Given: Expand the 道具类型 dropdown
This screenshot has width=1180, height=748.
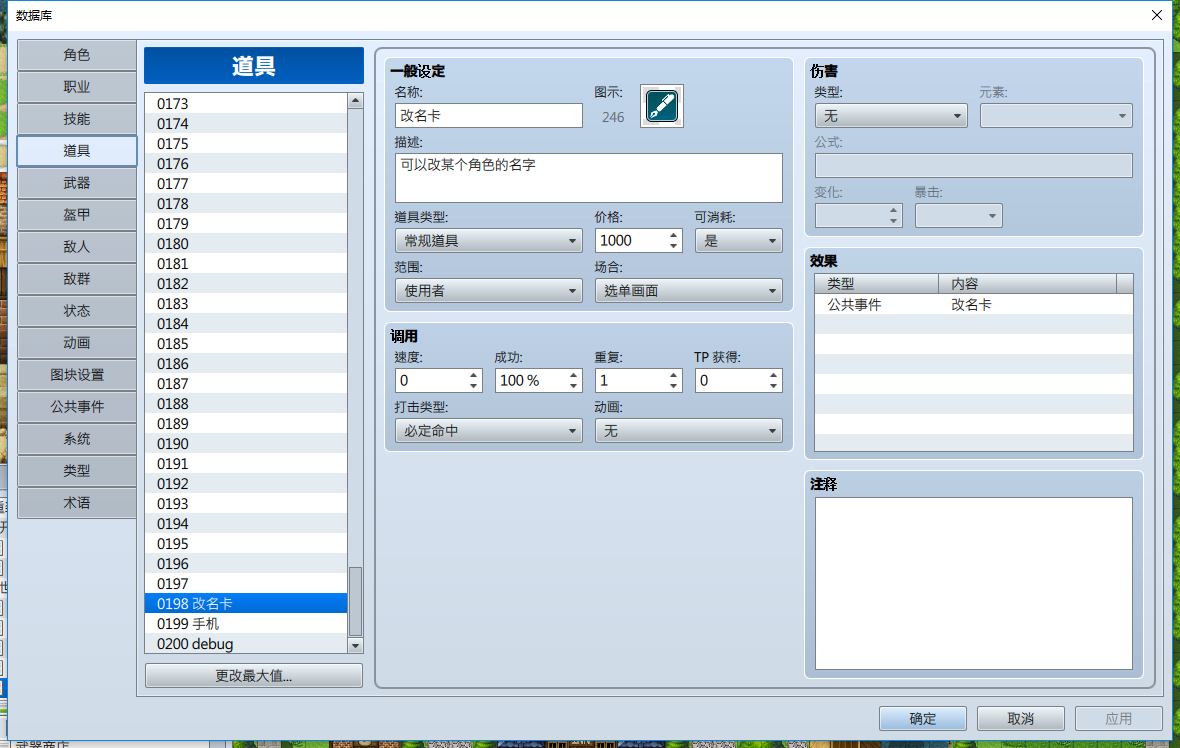Looking at the screenshot, I should (x=488, y=241).
